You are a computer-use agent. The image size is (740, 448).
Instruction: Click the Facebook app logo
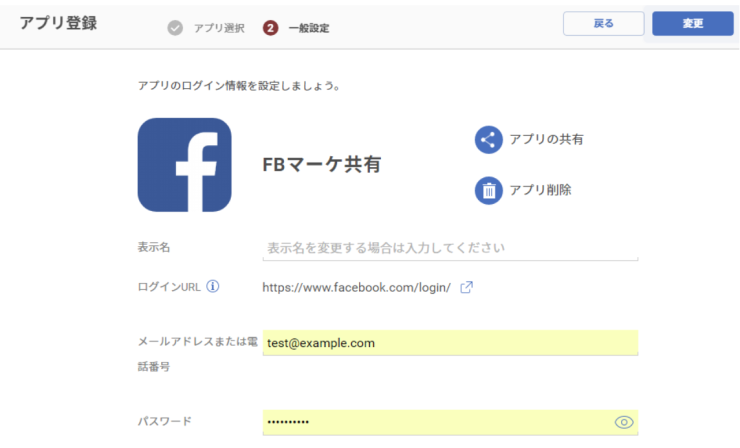click(x=184, y=165)
